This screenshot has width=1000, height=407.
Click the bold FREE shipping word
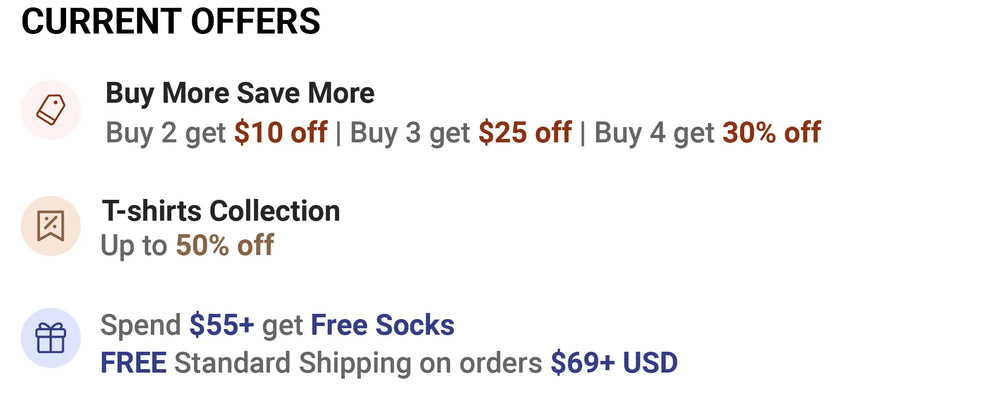tap(133, 361)
